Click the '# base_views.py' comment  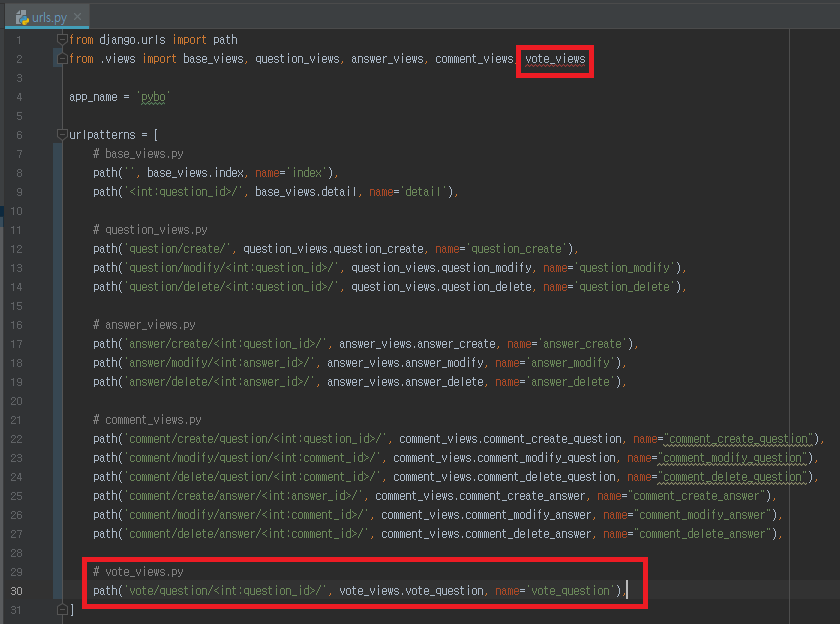(x=138, y=154)
